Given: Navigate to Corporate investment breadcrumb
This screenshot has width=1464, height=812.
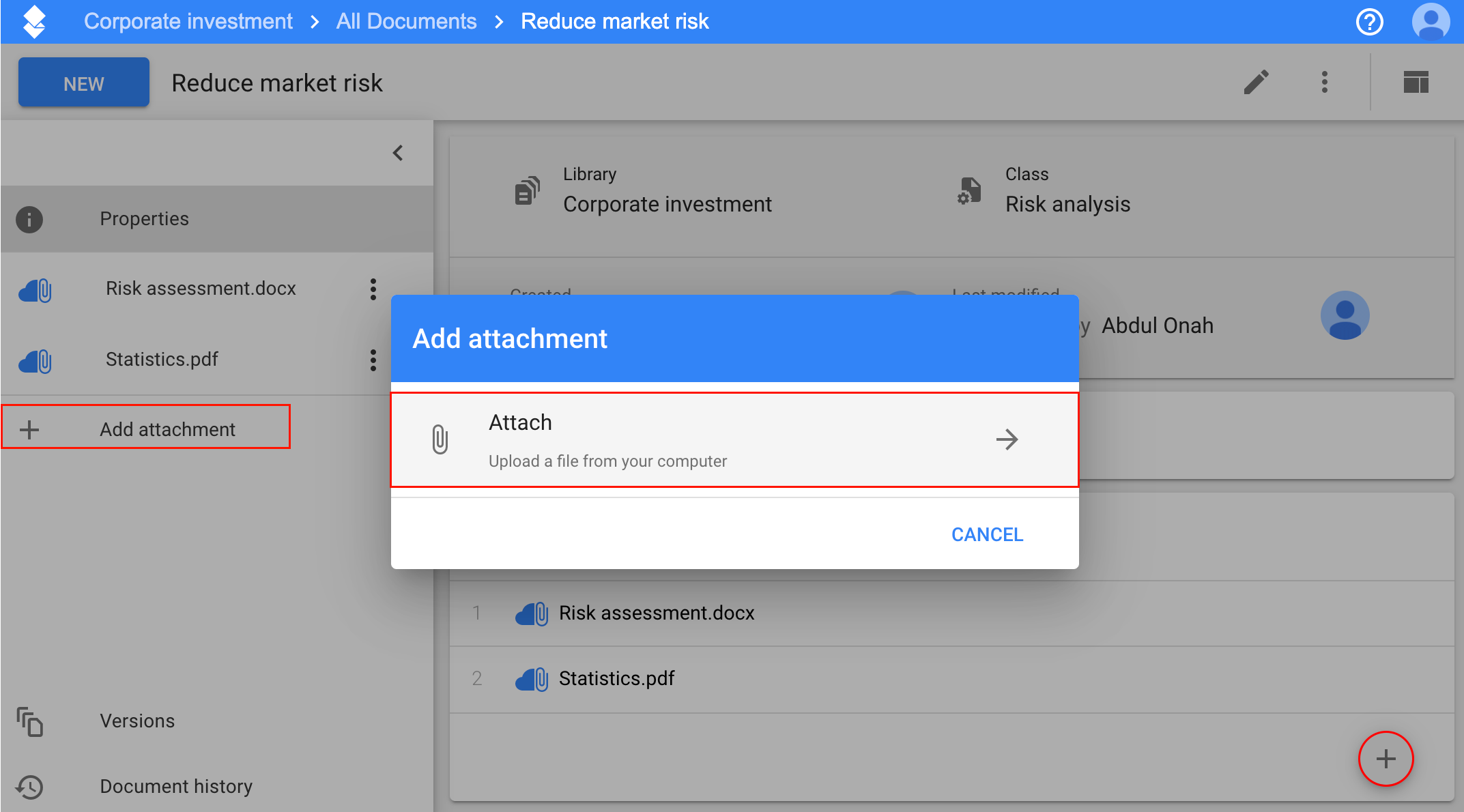Looking at the screenshot, I should pyautogui.click(x=188, y=22).
